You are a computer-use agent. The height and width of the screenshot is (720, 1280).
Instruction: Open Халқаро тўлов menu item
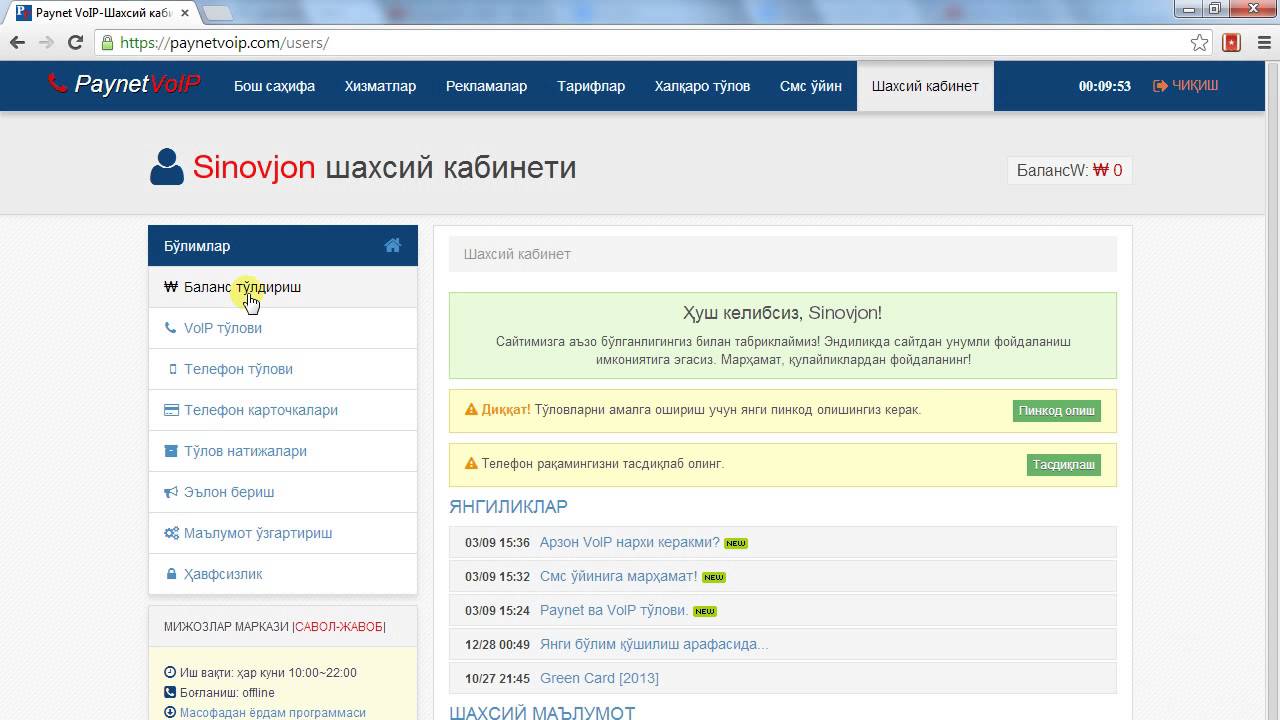tap(702, 86)
